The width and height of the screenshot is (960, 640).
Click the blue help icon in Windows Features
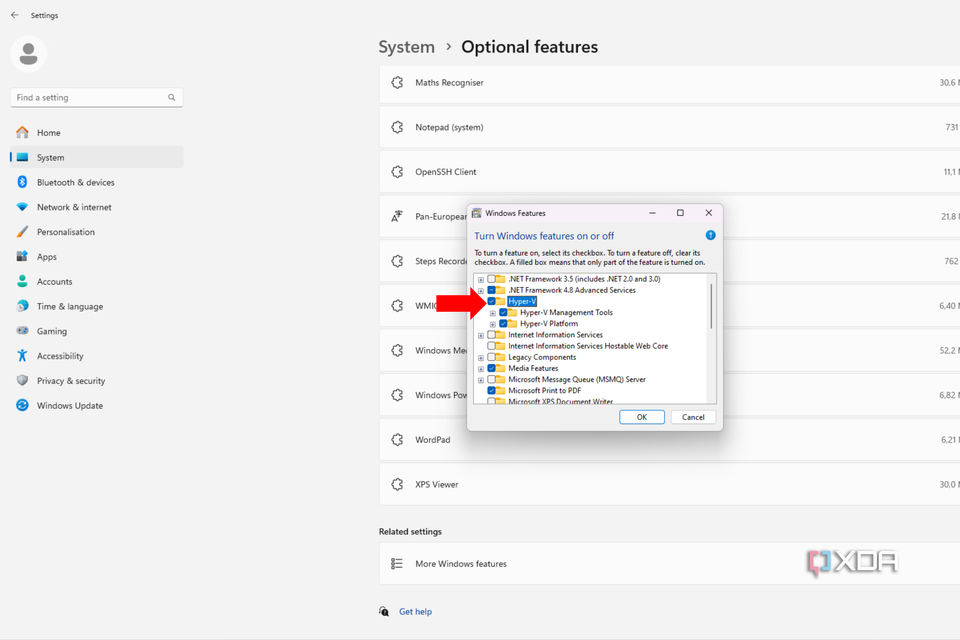(x=710, y=236)
